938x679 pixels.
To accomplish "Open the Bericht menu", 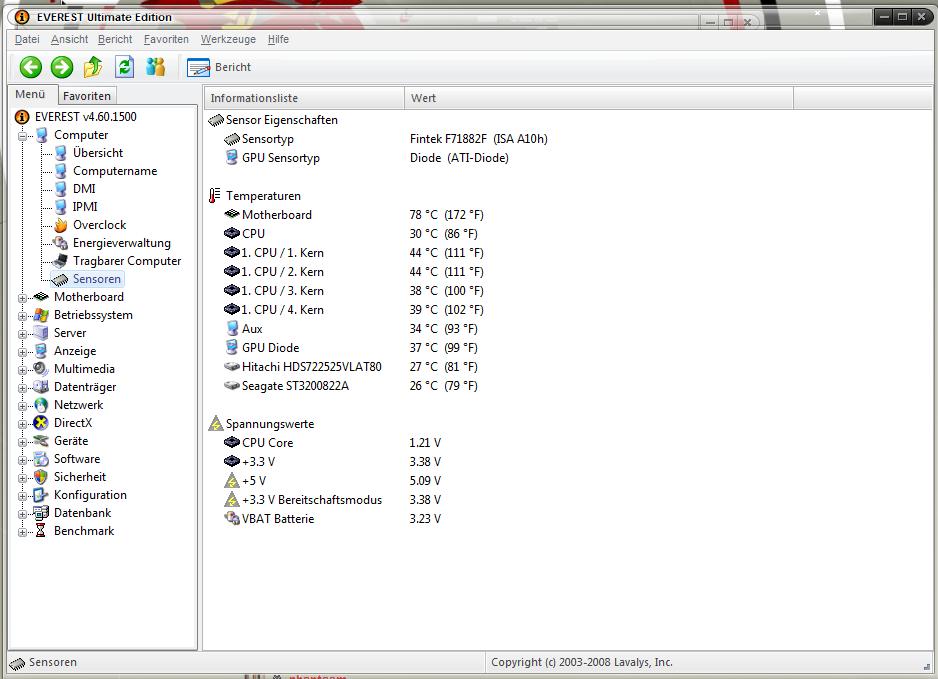I will coord(115,39).
